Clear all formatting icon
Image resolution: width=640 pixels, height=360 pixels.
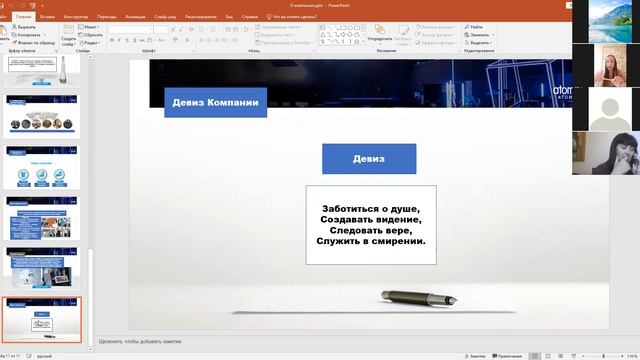pyautogui.click(x=191, y=29)
